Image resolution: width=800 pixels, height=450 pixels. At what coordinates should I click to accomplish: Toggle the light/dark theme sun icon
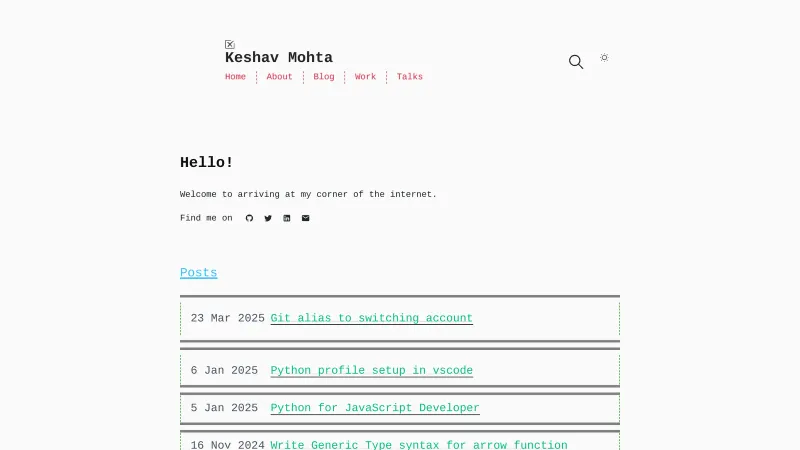click(x=604, y=58)
